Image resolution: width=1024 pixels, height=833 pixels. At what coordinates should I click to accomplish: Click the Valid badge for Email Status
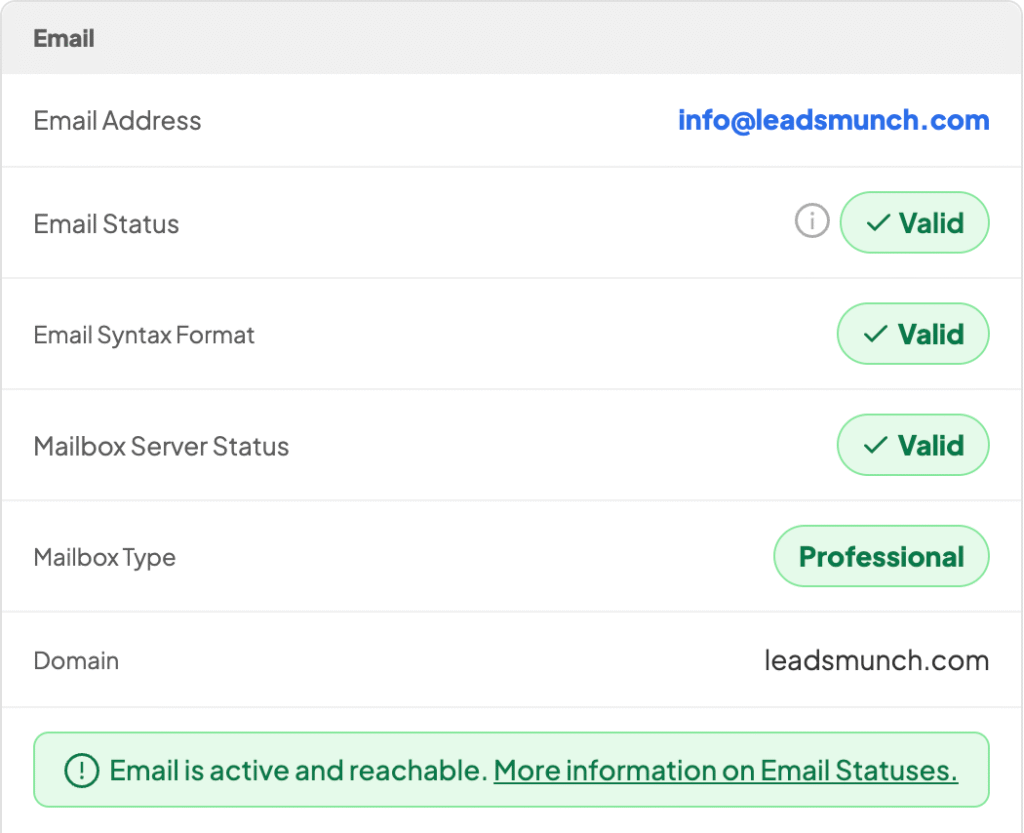pyautogui.click(x=915, y=223)
